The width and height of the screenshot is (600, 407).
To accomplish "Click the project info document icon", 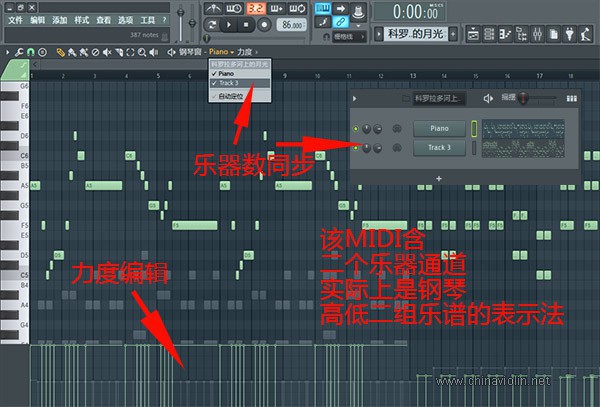I will point(553,34).
